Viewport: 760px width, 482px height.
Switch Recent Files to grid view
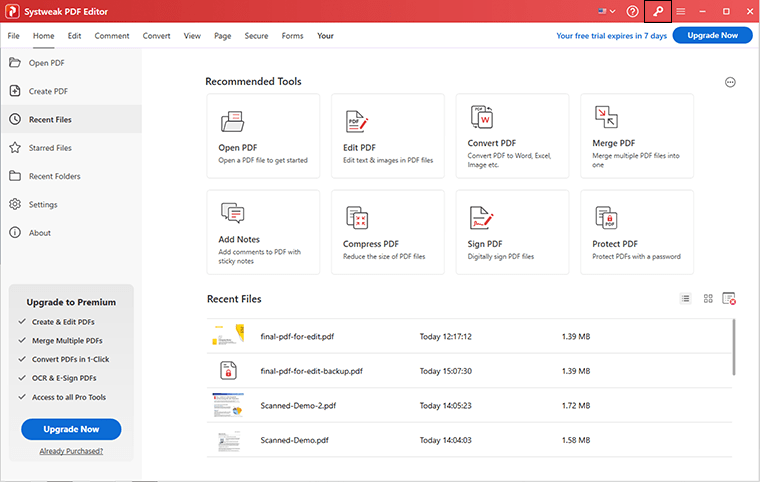708,299
